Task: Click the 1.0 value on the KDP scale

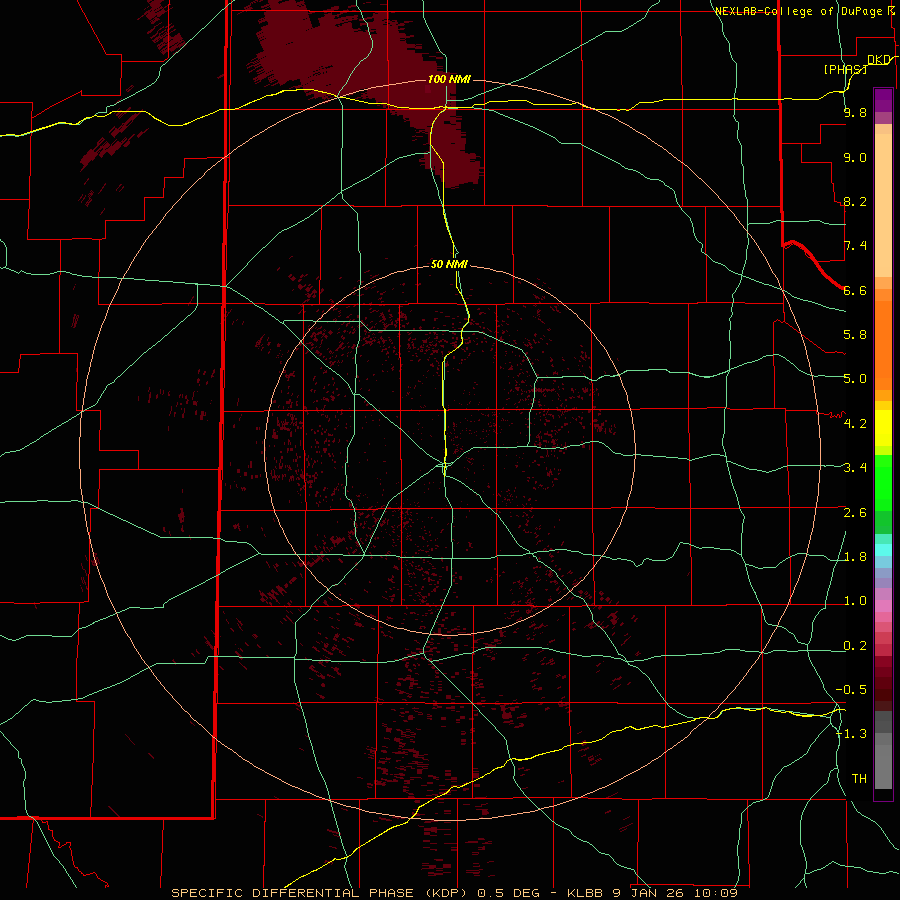Action: (855, 601)
